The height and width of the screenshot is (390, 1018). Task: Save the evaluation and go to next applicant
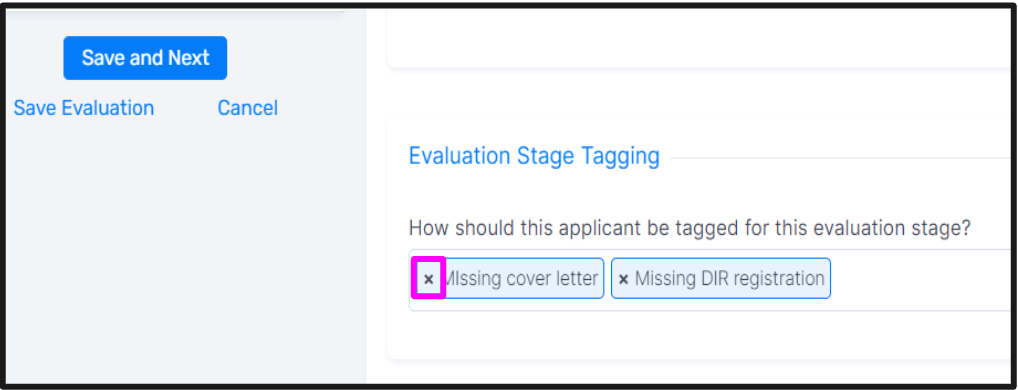tap(145, 58)
